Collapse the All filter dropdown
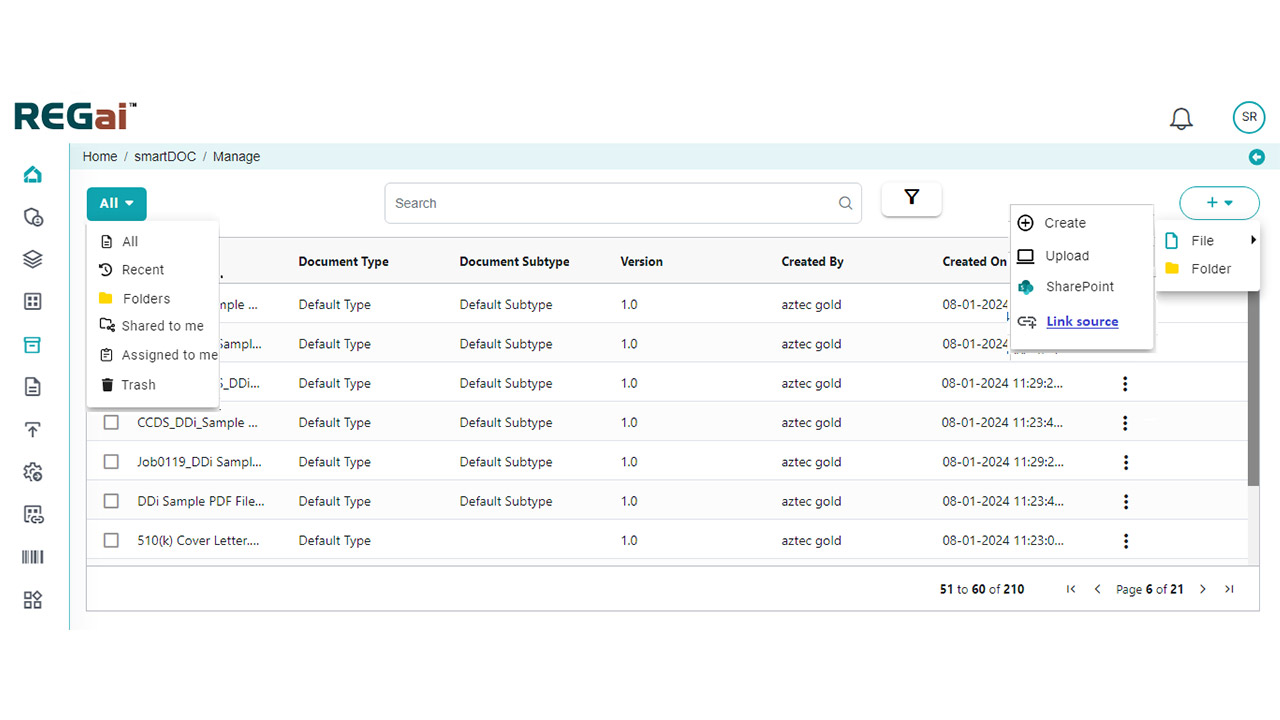This screenshot has width=1280, height=720. tap(116, 204)
